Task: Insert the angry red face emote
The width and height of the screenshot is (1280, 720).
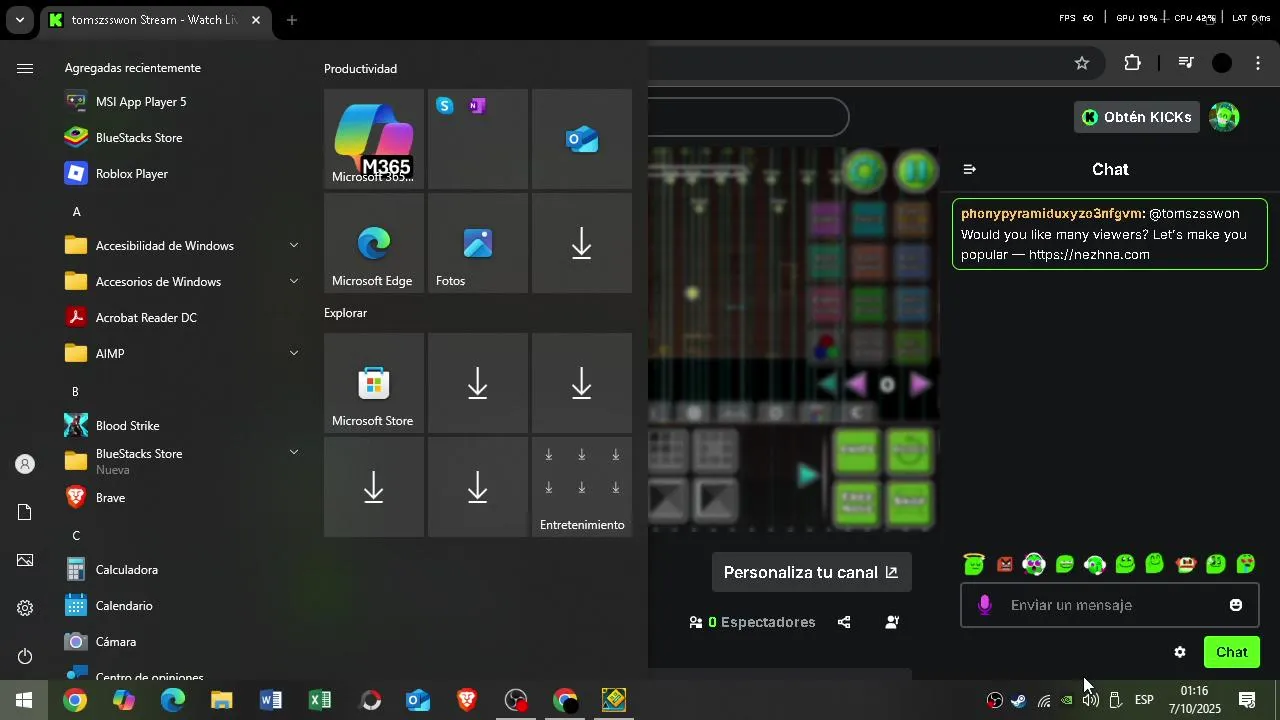Action: pyautogui.click(x=1005, y=564)
